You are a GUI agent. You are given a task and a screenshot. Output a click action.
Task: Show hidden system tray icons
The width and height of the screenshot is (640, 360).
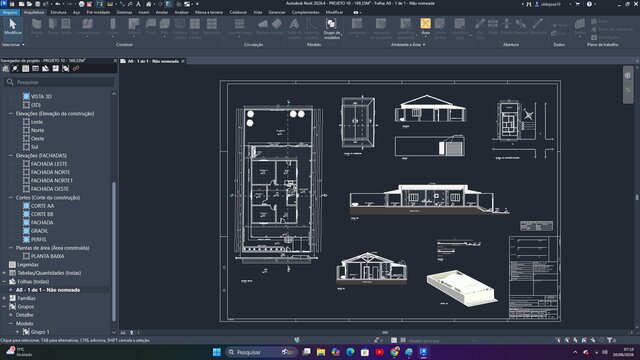click(575, 352)
